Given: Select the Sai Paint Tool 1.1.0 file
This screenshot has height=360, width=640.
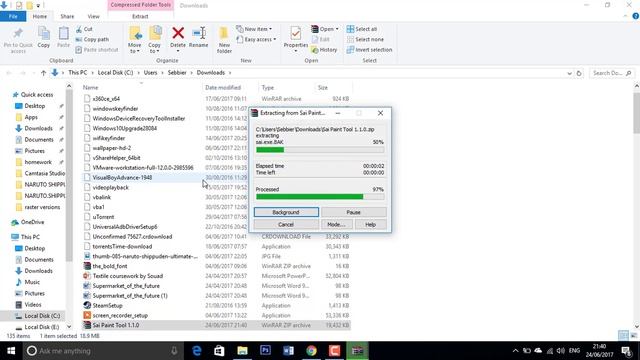Looking at the screenshot, I should (116, 325).
